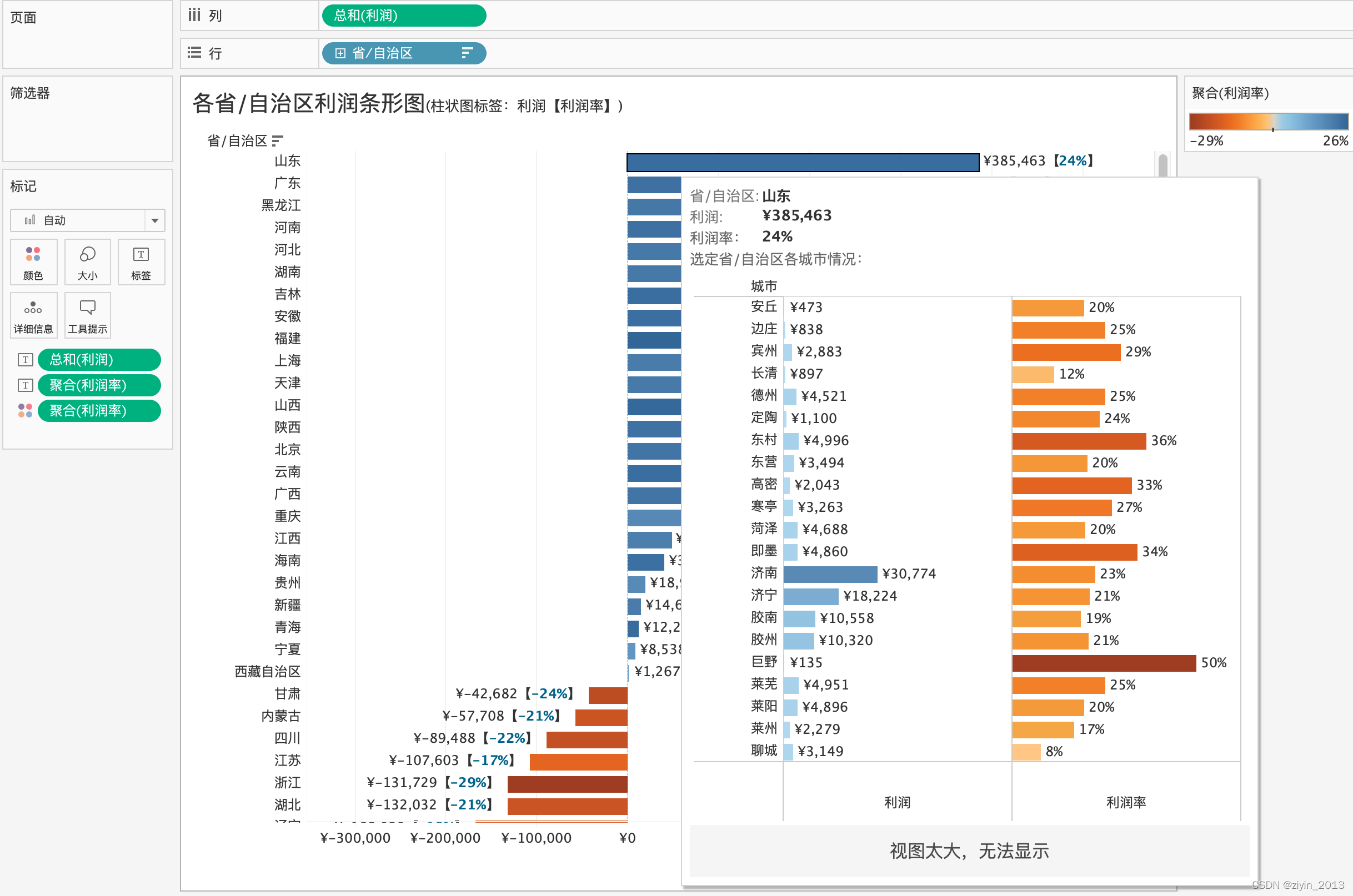
Task: Click the 济南 profit bar in tooltip
Action: pos(830,574)
